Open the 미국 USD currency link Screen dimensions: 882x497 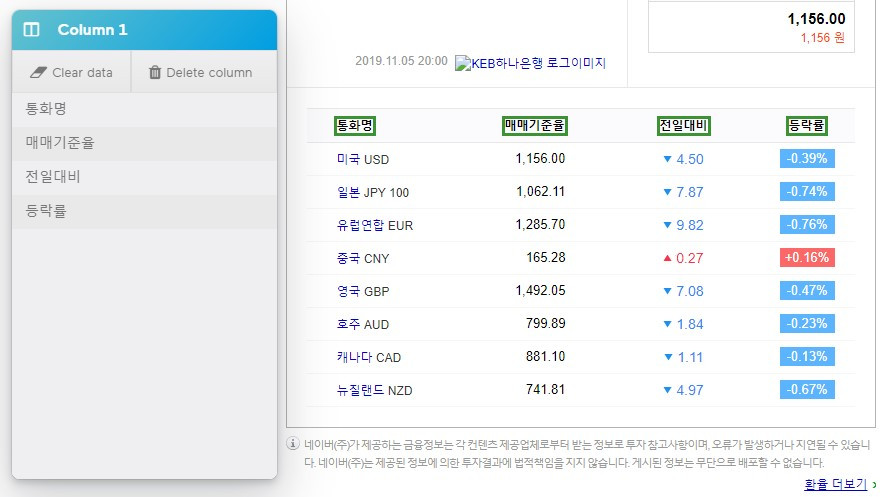pyautogui.click(x=363, y=159)
